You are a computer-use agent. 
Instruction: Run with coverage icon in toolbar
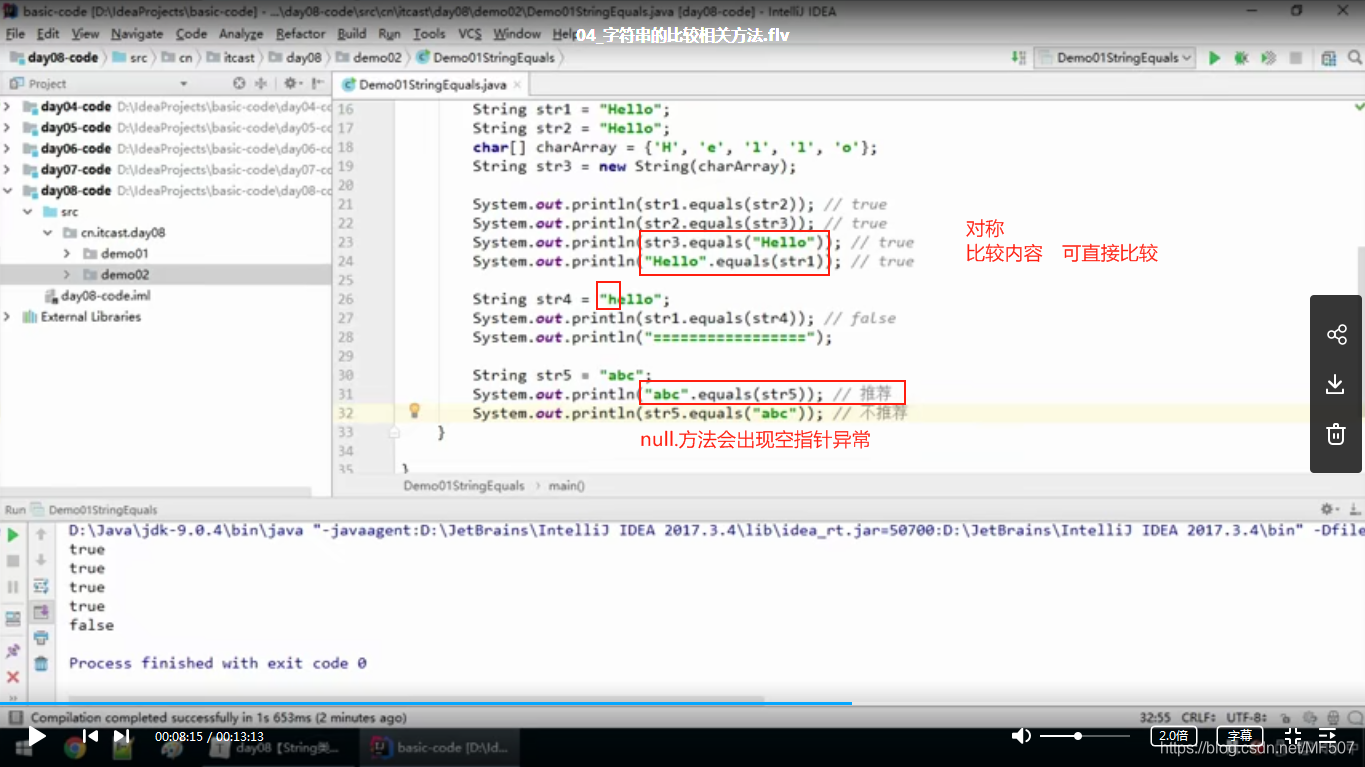pos(1267,58)
